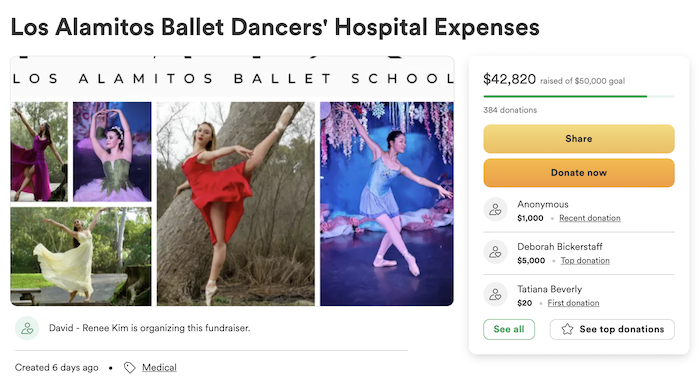Follow the Recent donation link
The height and width of the screenshot is (381, 700).
pyautogui.click(x=590, y=218)
